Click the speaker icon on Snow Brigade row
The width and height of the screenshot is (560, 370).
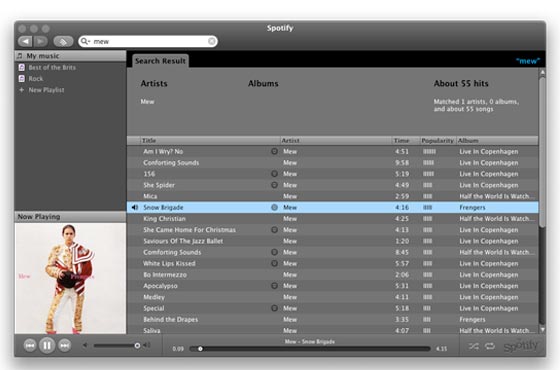(135, 208)
